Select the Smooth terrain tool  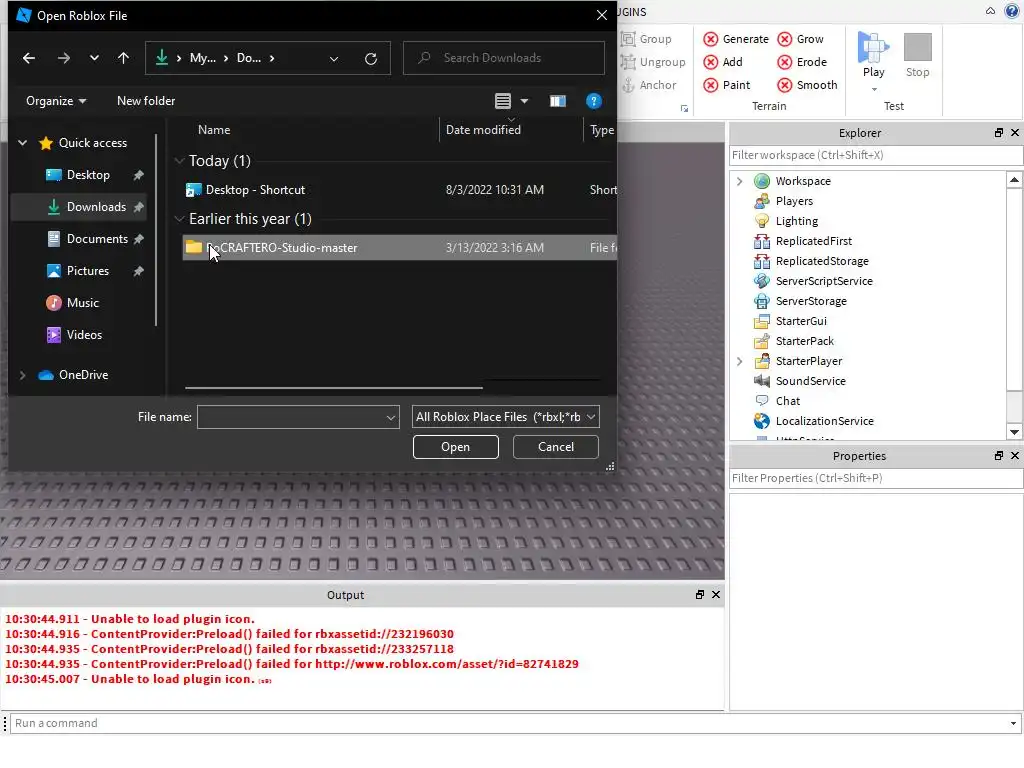[807, 85]
